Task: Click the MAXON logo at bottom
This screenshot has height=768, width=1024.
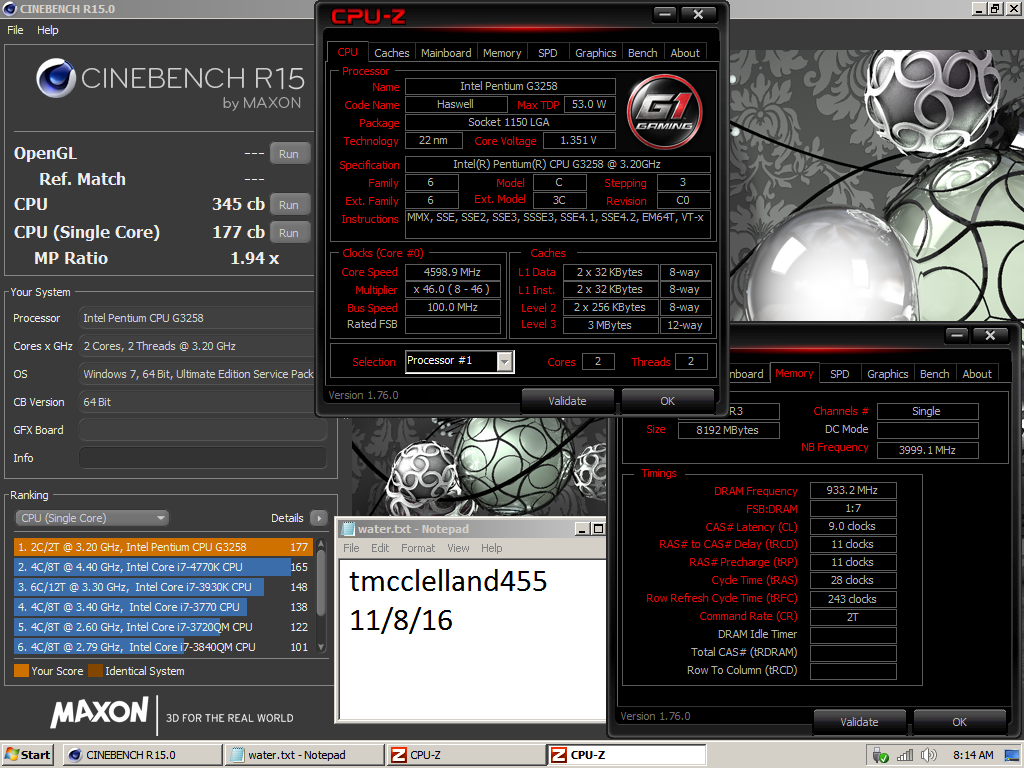Action: point(100,712)
